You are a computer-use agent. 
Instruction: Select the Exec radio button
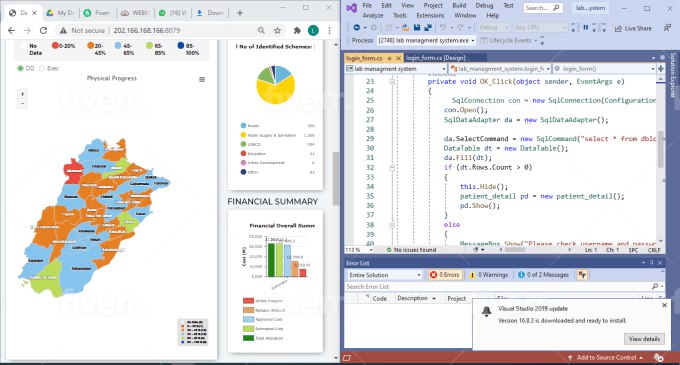click(42, 68)
